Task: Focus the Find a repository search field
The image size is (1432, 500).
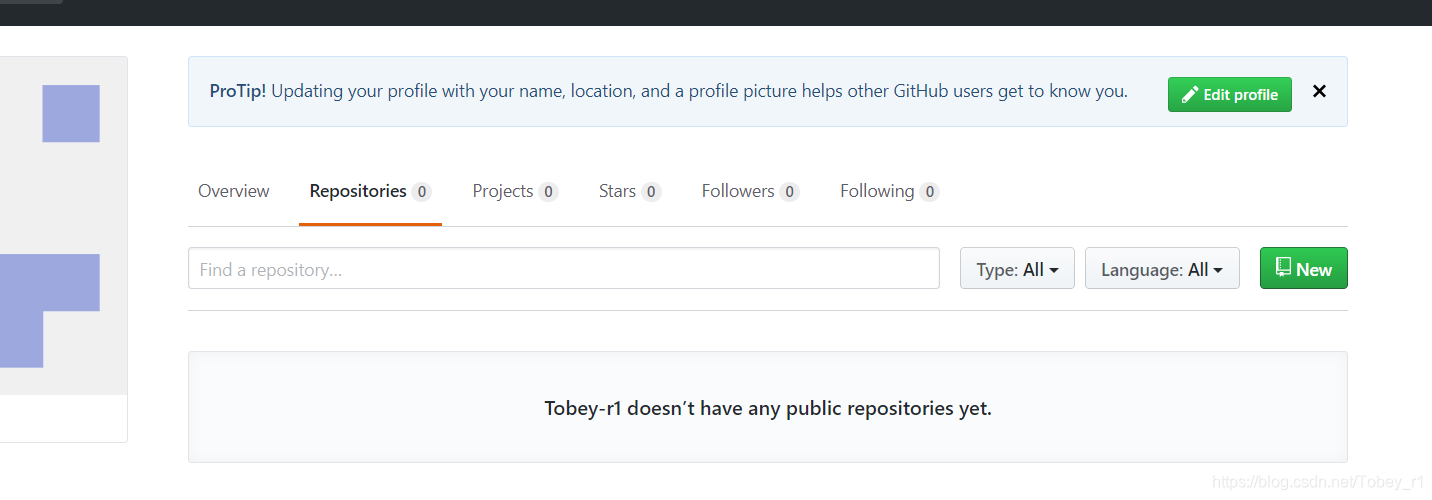Action: (564, 269)
